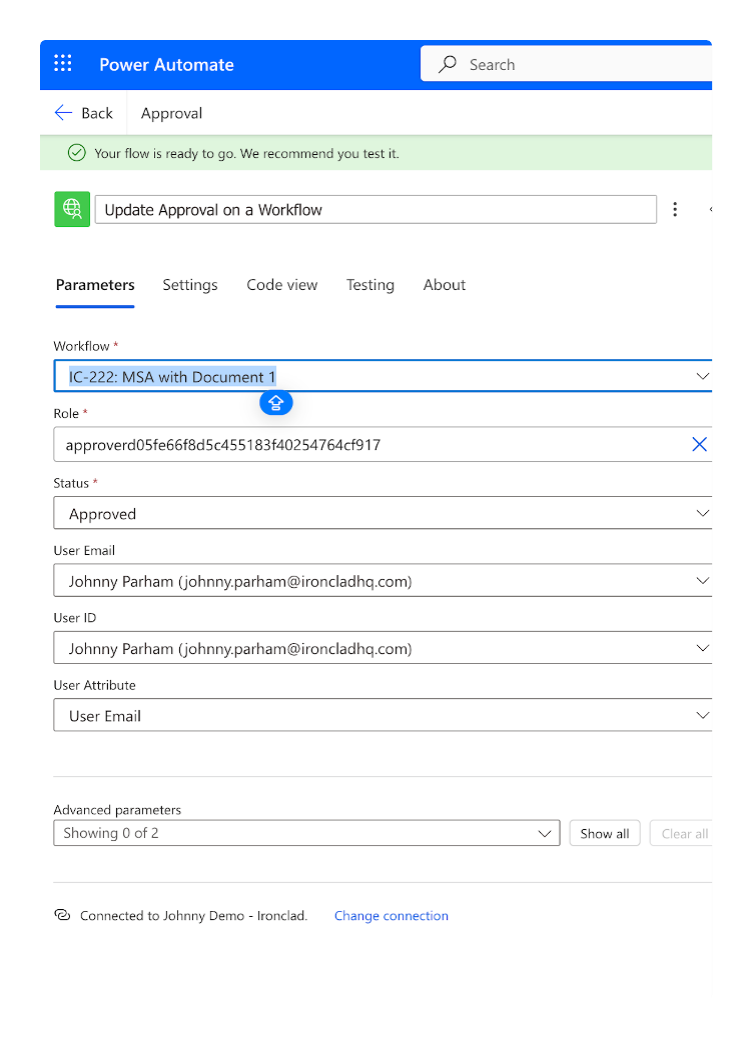Click the Power Automate title

166,65
